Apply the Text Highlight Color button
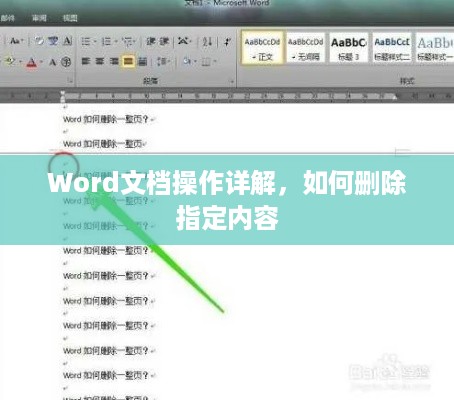454x400 pixels. pyautogui.click(x=9, y=62)
